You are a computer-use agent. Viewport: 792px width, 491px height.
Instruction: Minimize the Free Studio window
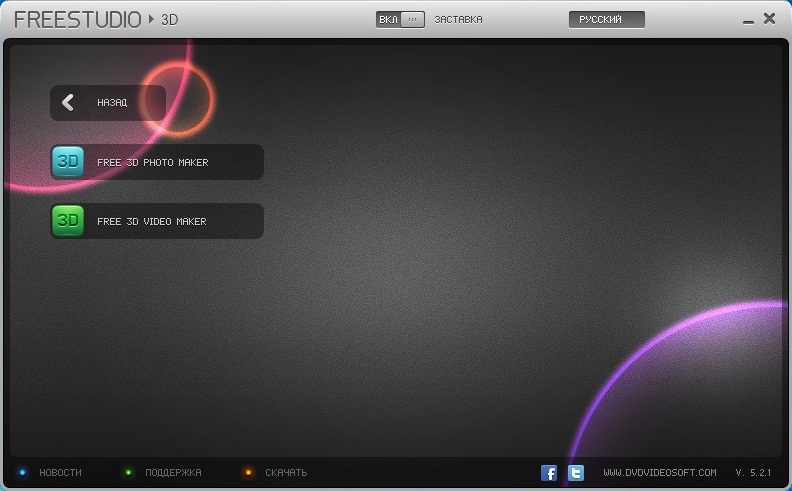tap(748, 19)
